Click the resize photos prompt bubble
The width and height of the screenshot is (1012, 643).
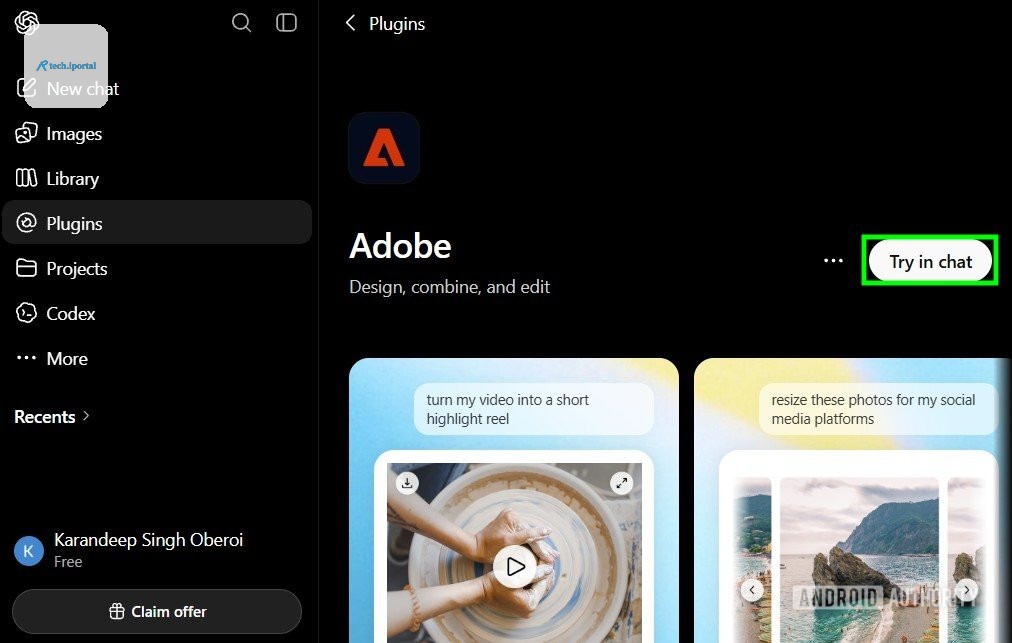click(878, 409)
